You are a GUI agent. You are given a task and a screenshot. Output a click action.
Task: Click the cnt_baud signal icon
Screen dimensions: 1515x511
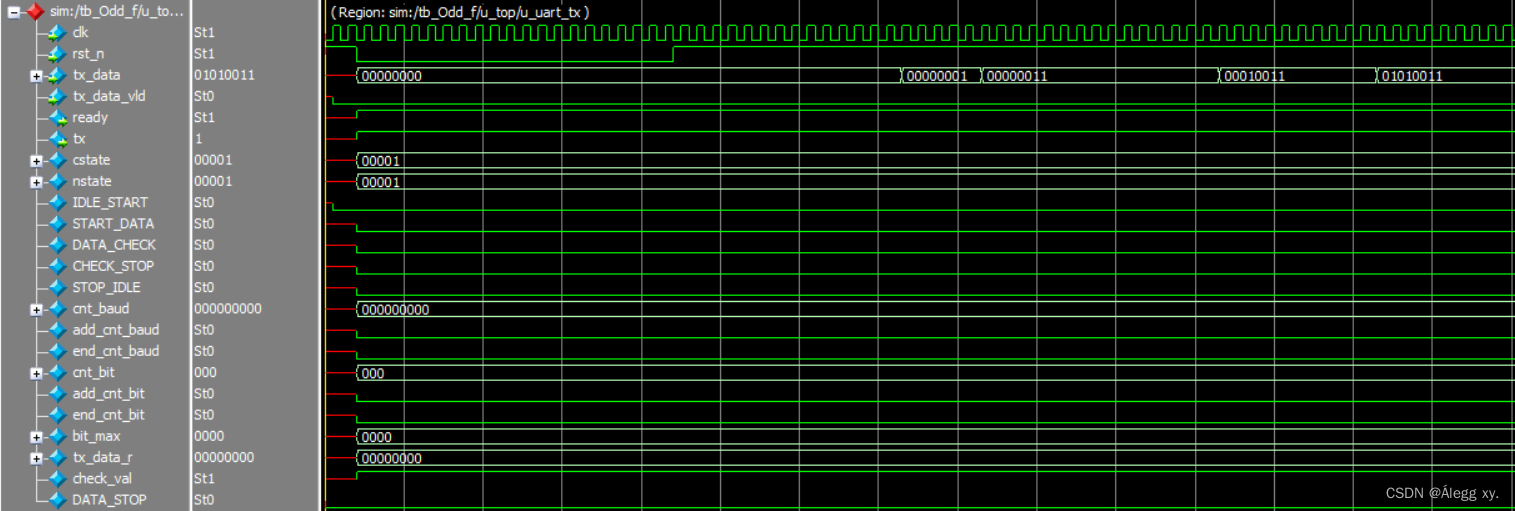(x=57, y=309)
